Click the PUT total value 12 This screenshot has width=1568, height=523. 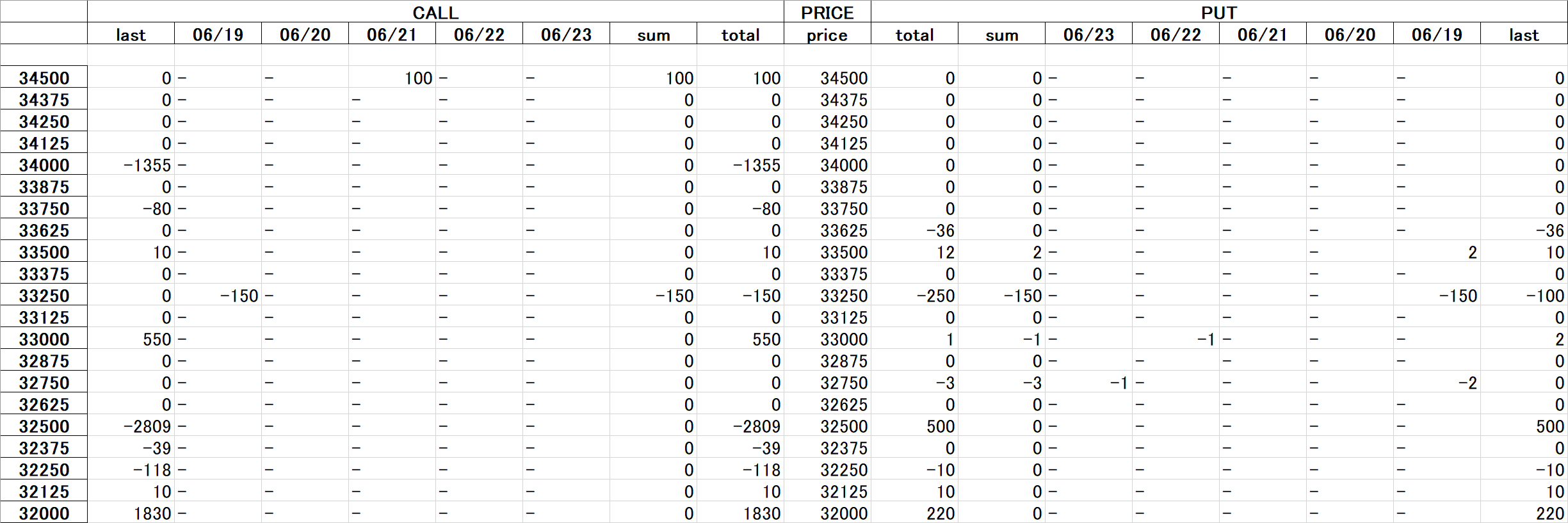point(914,252)
